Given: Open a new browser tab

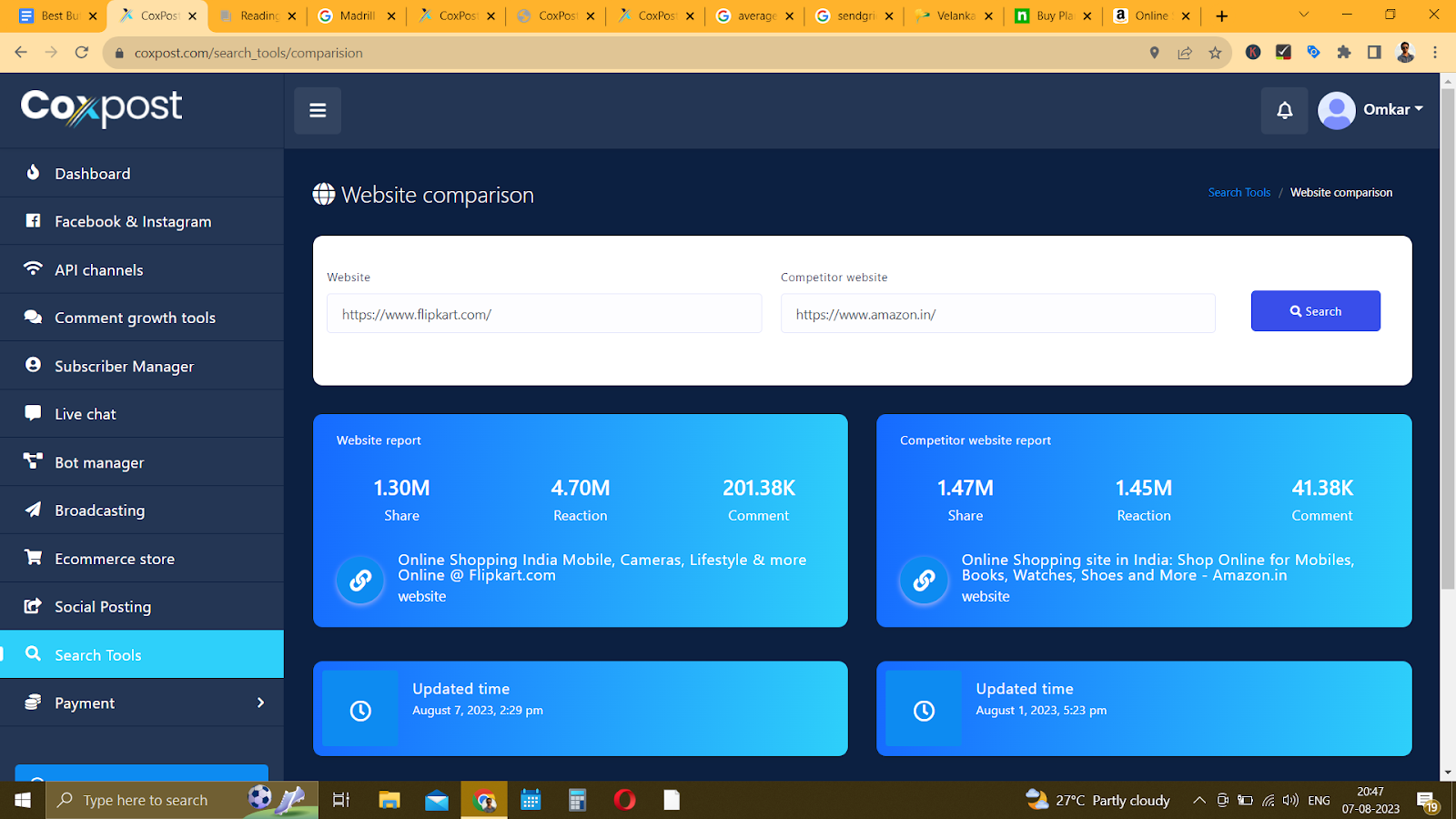Looking at the screenshot, I should pos(1222,15).
